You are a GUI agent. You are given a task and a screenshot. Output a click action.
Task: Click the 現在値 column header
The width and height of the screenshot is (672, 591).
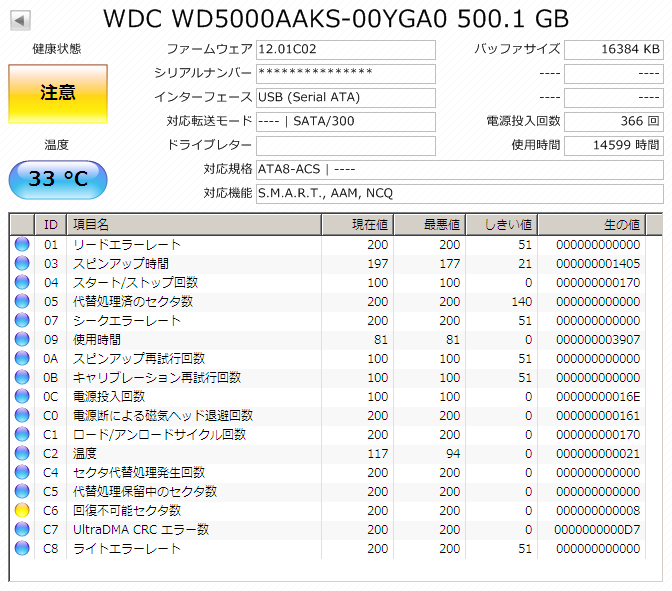pos(358,225)
